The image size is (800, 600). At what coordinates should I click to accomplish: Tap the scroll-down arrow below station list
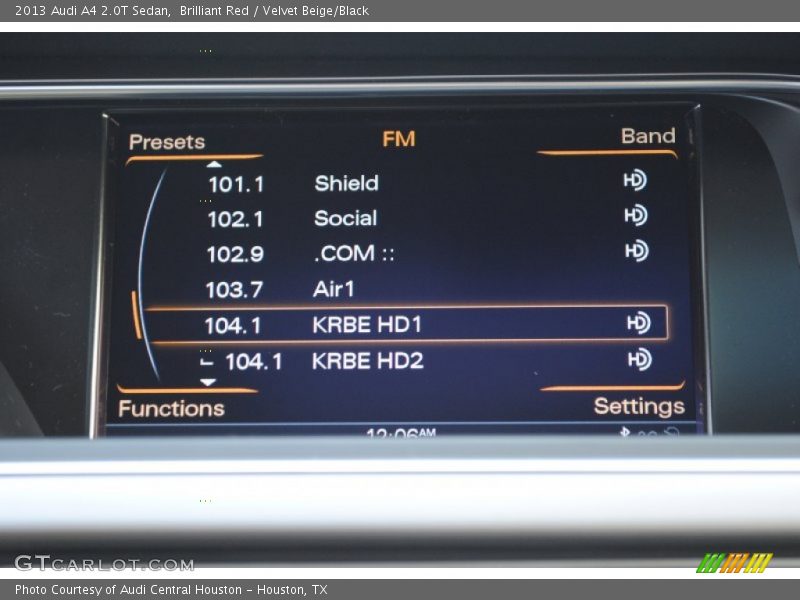coord(208,382)
